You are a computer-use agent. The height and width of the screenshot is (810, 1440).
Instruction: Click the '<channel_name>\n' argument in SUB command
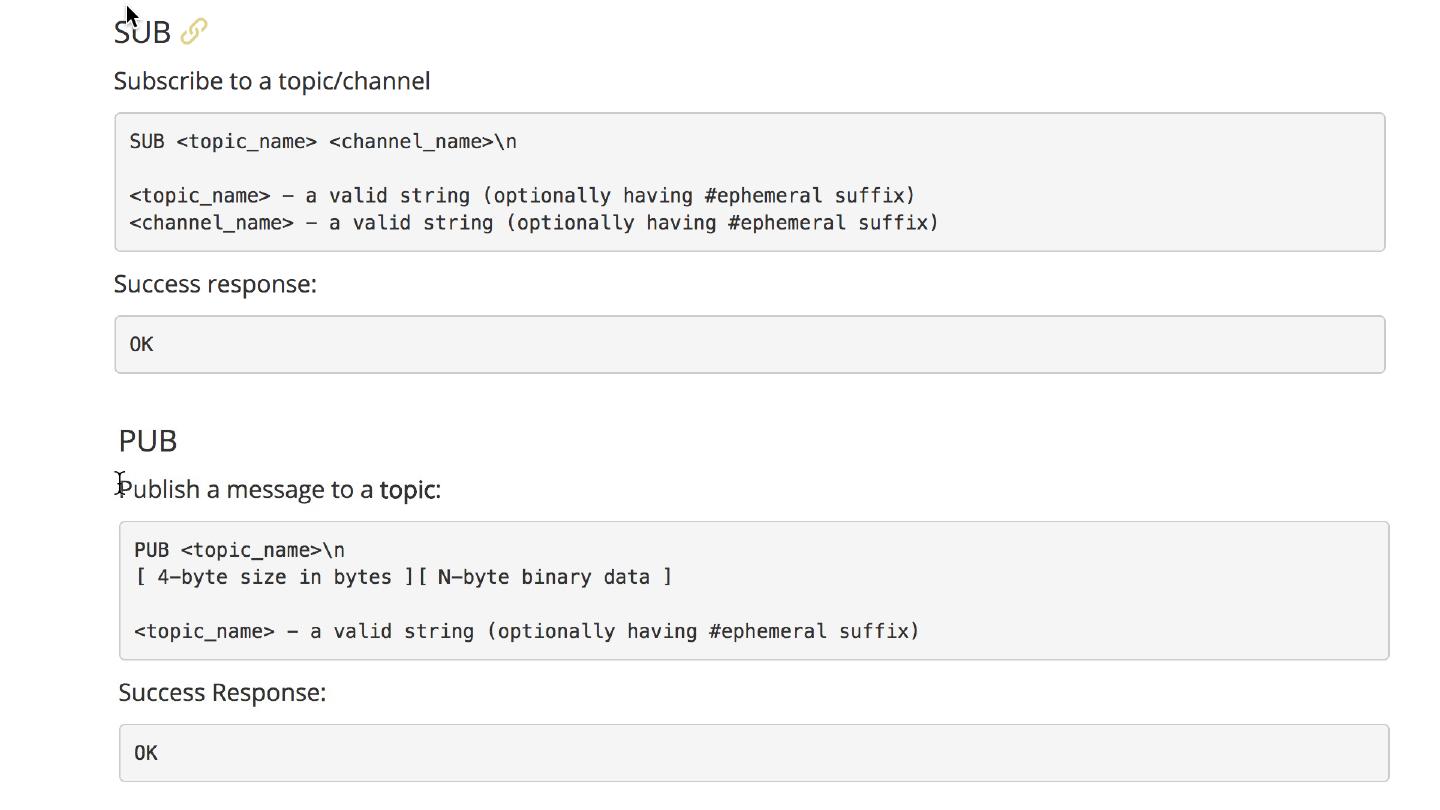(422, 141)
